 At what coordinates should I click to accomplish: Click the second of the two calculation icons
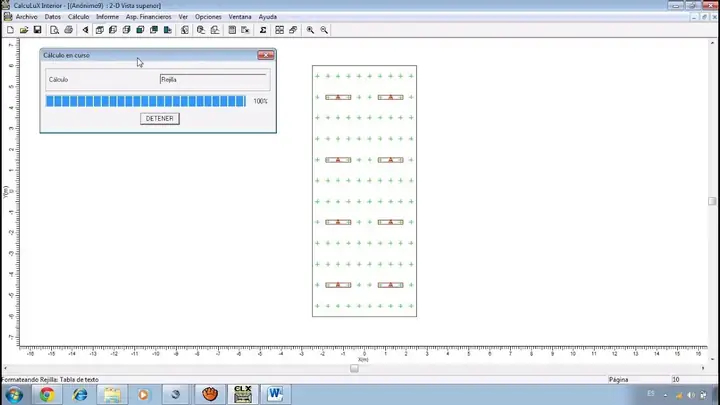pos(215,30)
